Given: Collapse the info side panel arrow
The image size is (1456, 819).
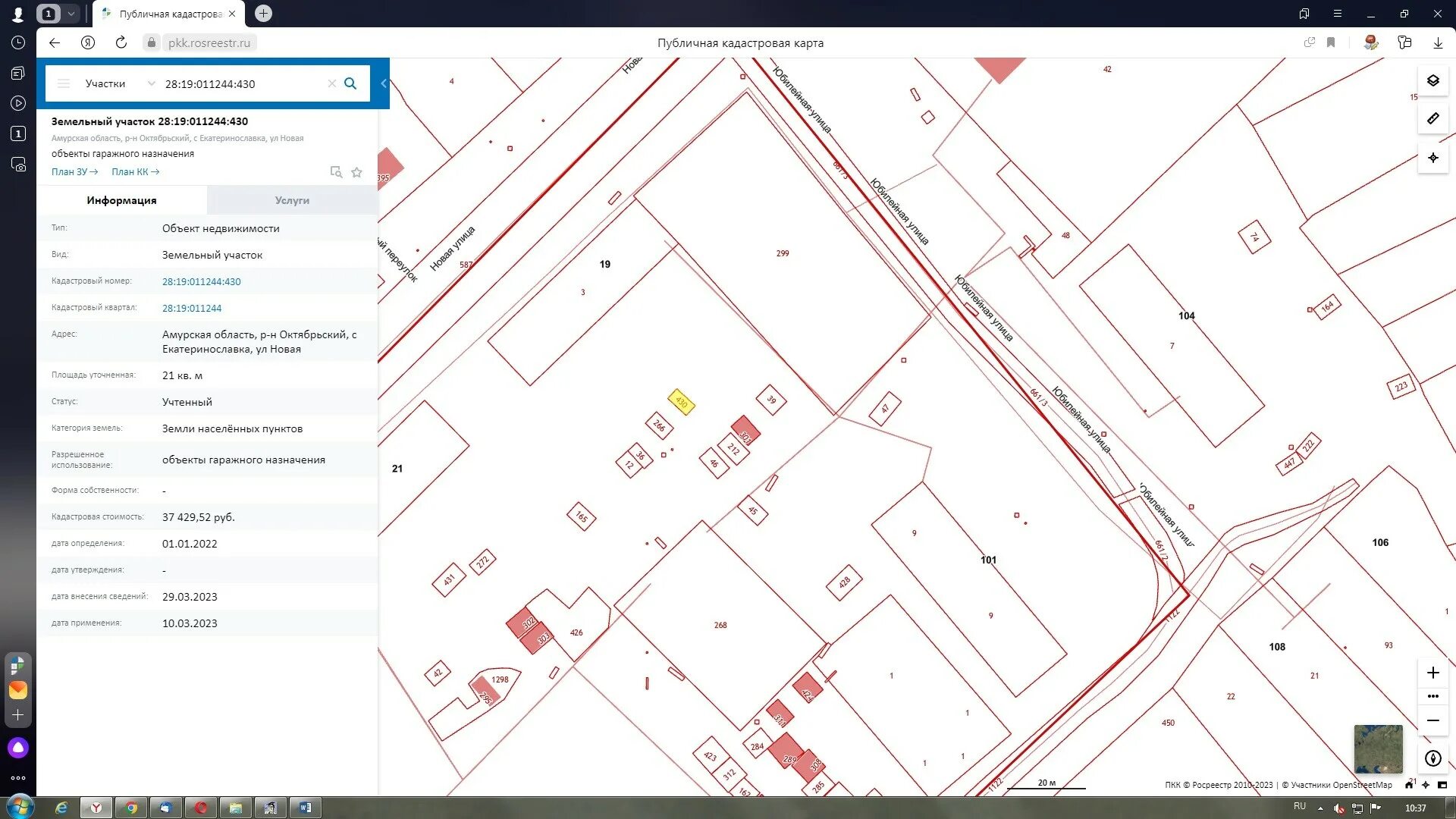Looking at the screenshot, I should pyautogui.click(x=384, y=83).
